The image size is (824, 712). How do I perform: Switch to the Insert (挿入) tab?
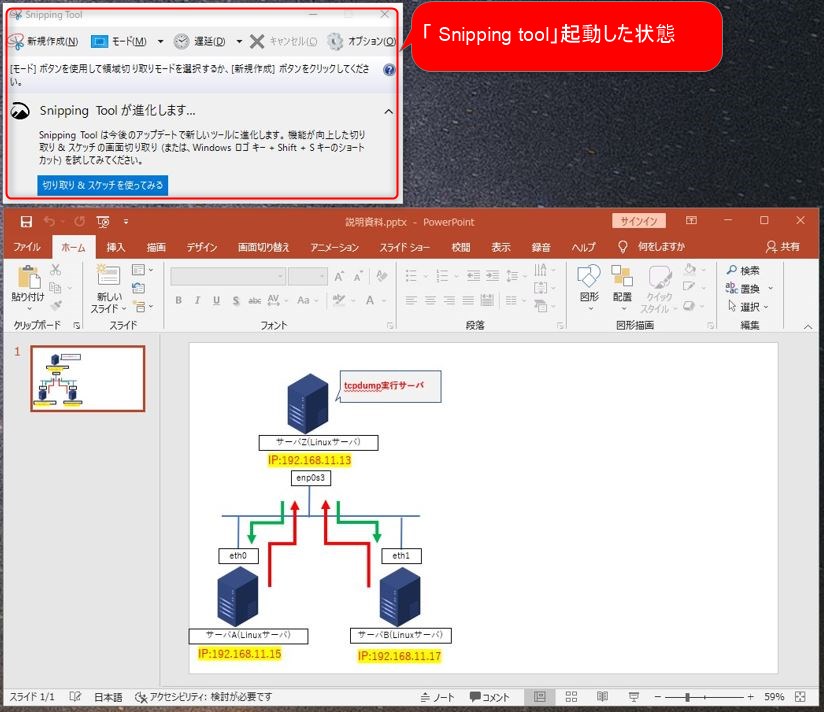point(116,247)
